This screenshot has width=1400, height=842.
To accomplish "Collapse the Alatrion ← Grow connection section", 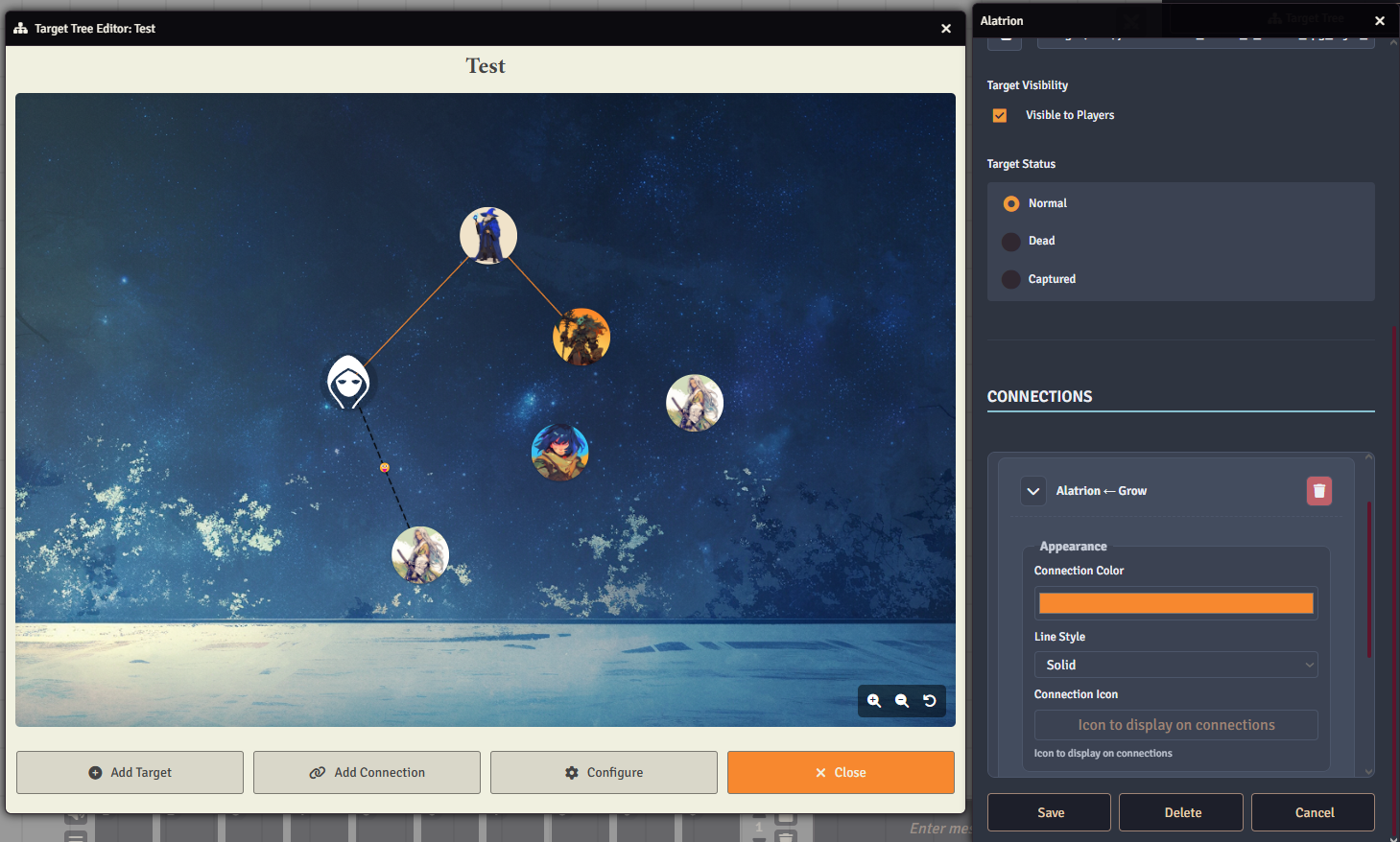I will click(1033, 491).
